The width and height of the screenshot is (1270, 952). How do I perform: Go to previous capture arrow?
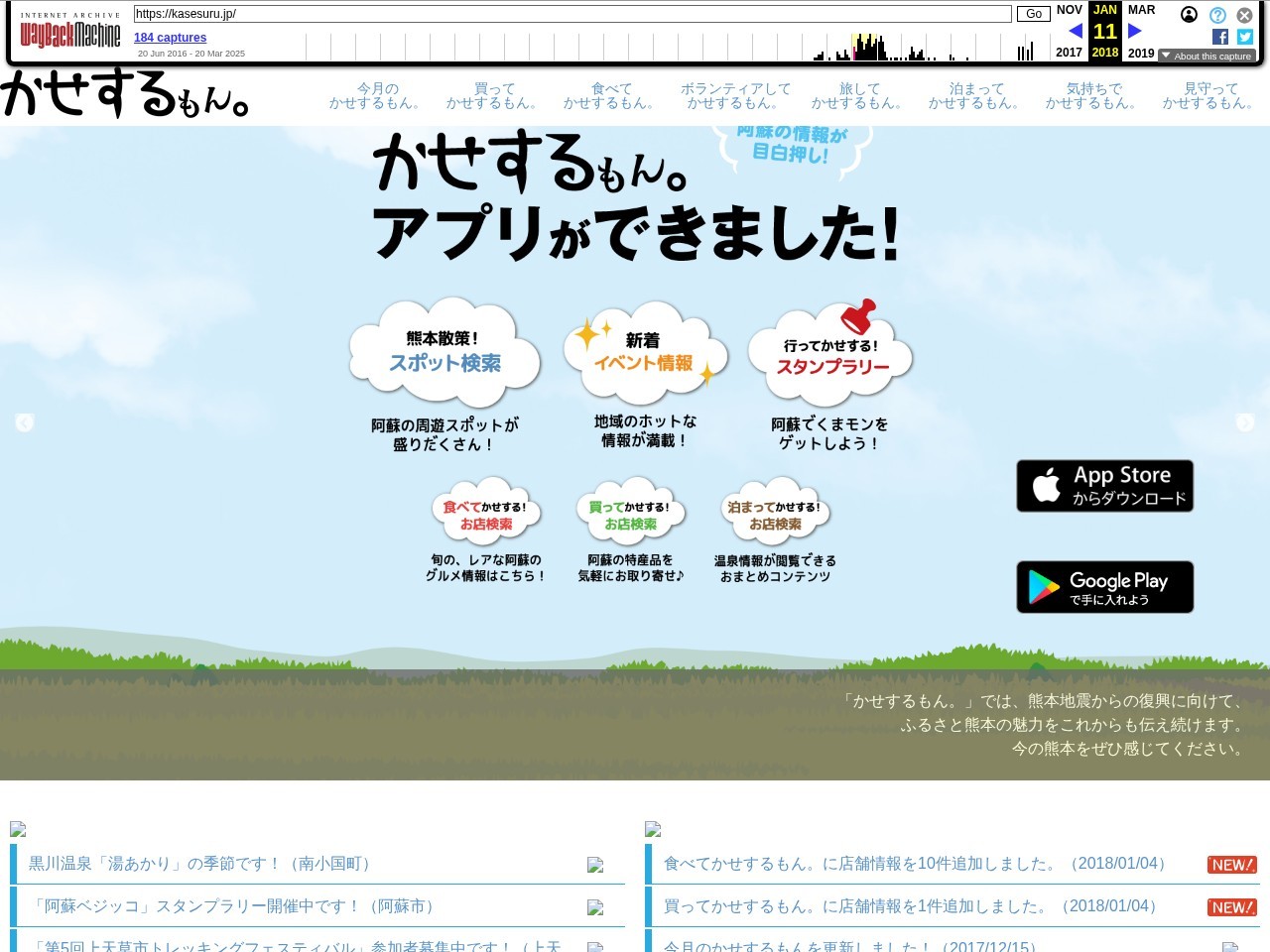(x=1075, y=31)
